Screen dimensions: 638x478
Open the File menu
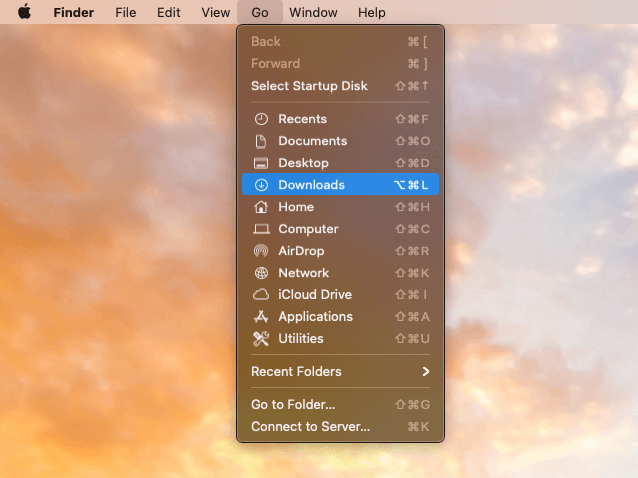coord(125,13)
